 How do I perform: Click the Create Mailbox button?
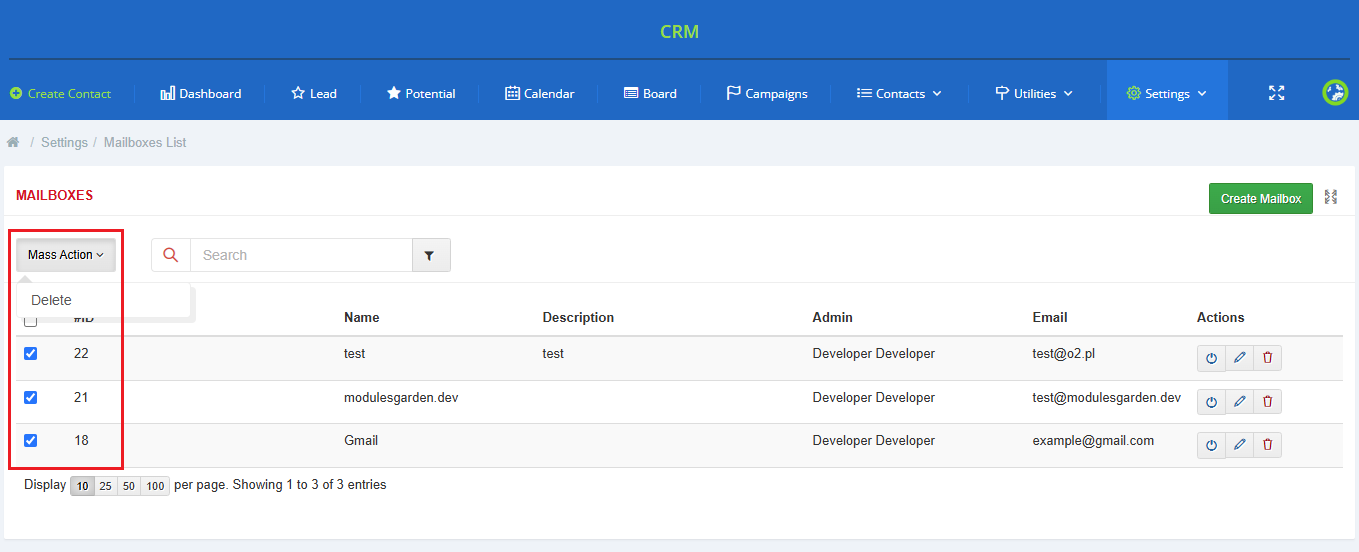pyautogui.click(x=1261, y=198)
